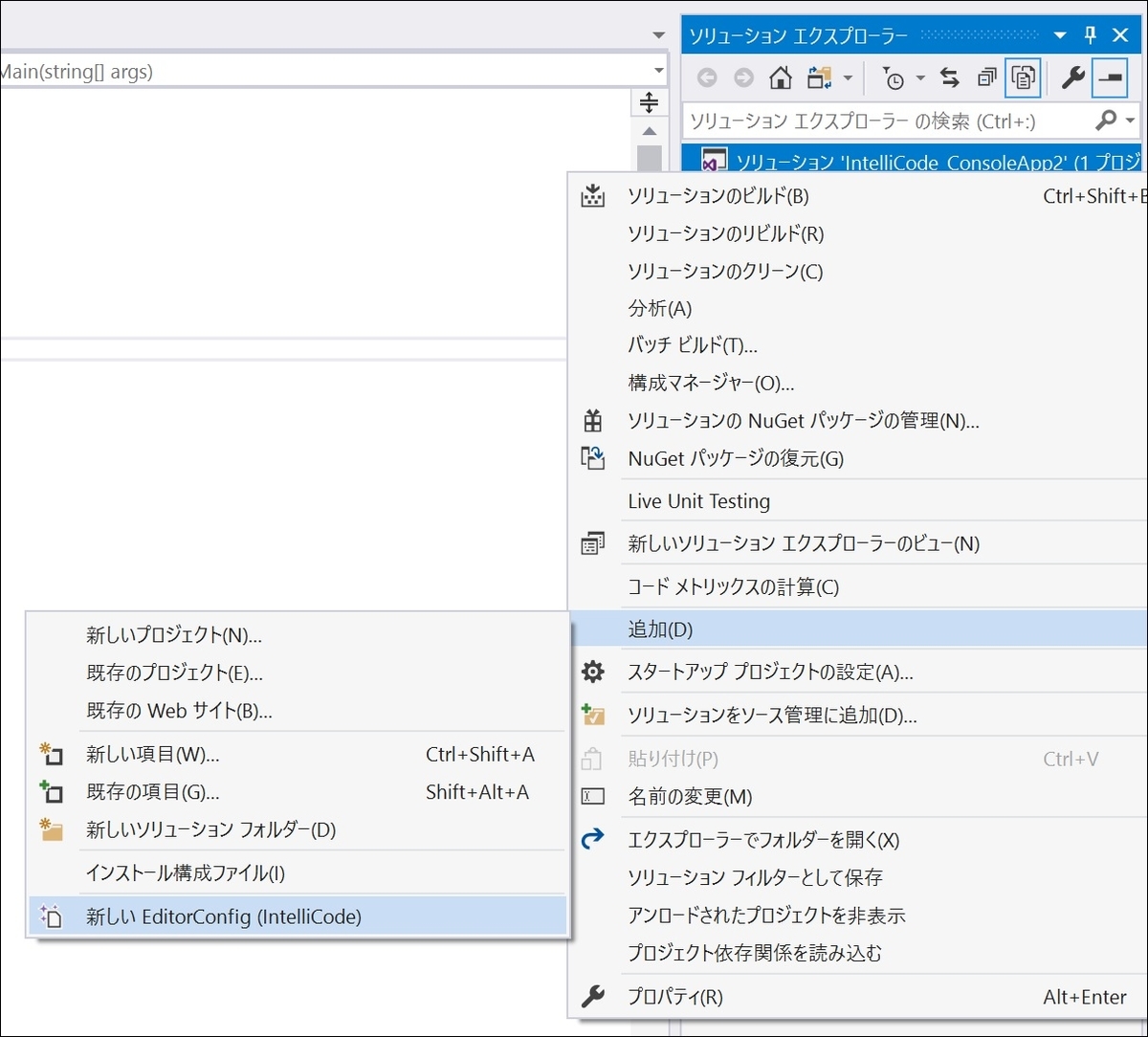Click blue arrow icon for エクスプローラーでフォルダーを開く
The width and height of the screenshot is (1148, 1037).
click(x=593, y=839)
